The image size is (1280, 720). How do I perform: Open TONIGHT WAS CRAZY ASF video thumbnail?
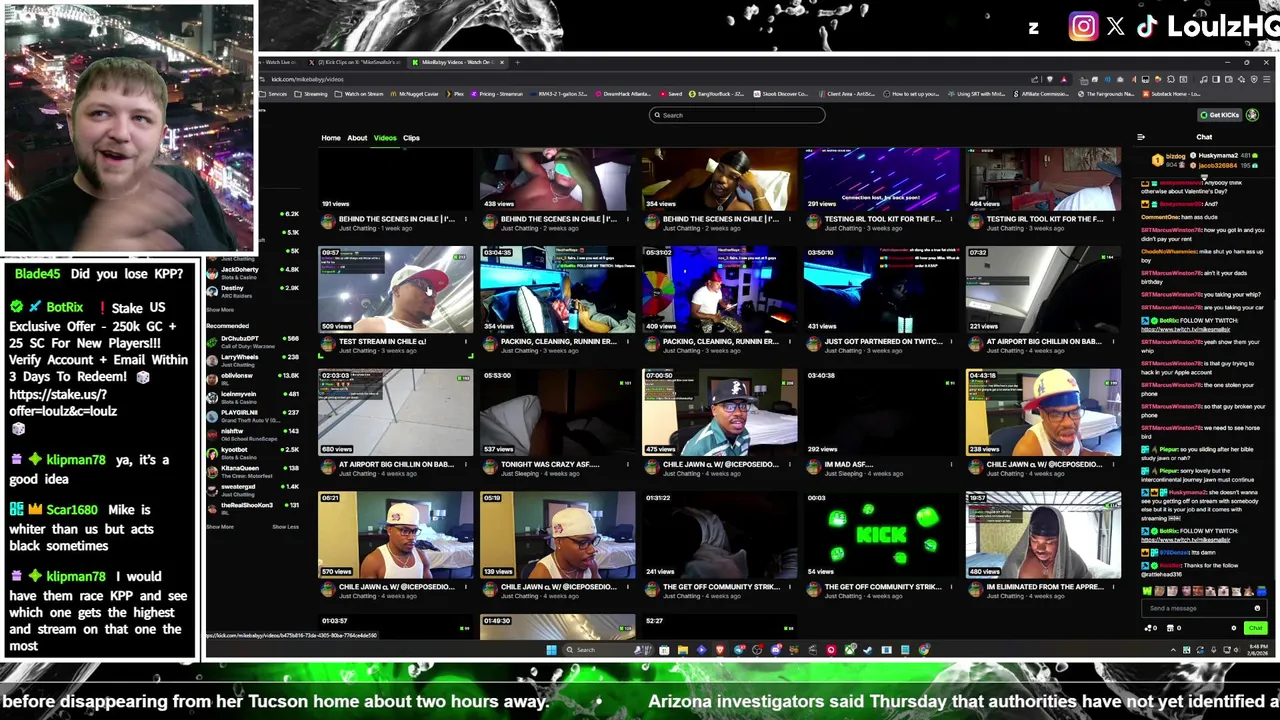click(557, 412)
